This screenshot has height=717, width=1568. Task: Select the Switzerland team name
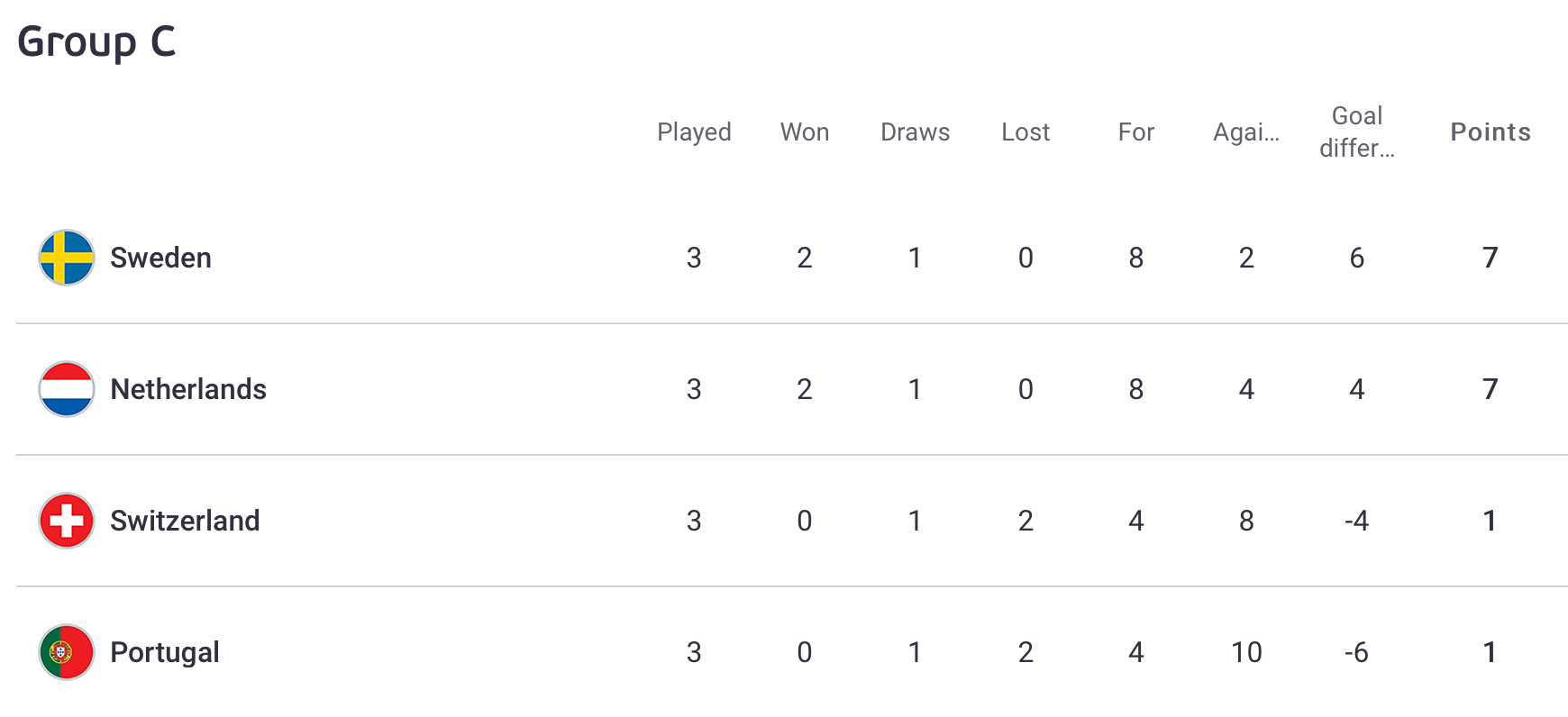point(185,521)
